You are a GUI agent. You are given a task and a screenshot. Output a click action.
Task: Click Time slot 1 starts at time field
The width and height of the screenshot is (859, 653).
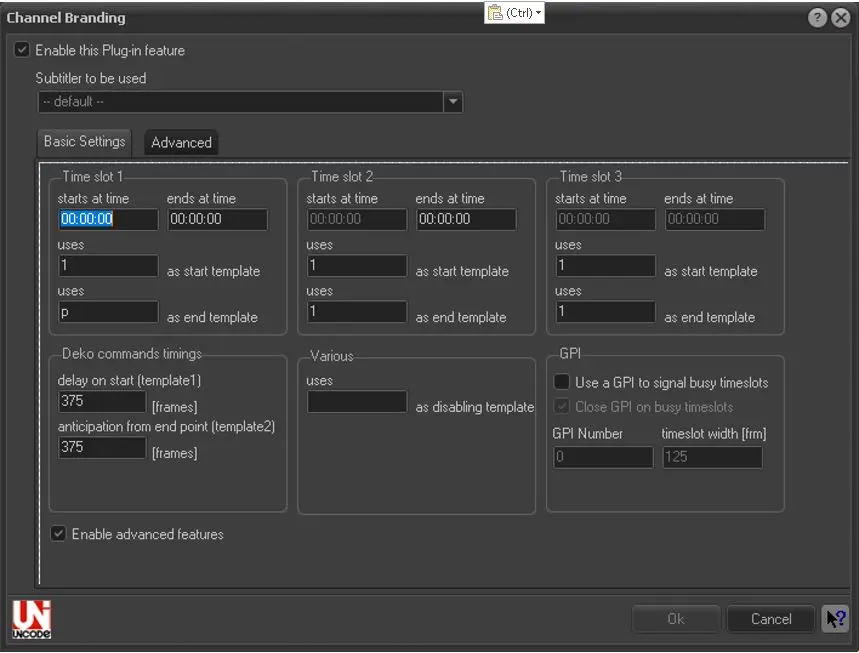pyautogui.click(x=108, y=219)
